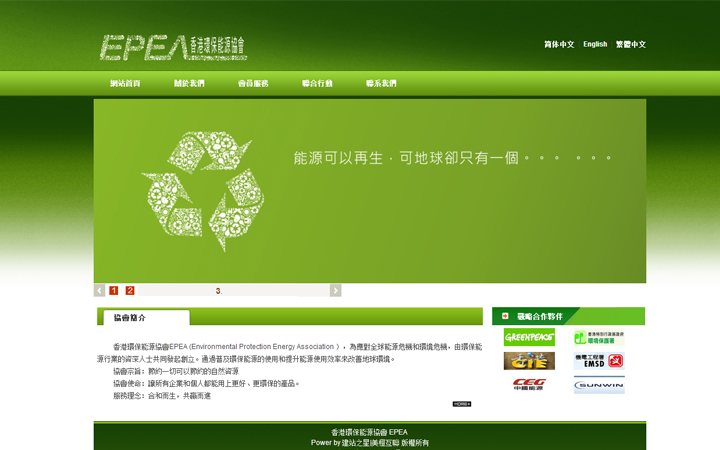Click the 戰略合作夥伴 heading text
Viewport: 720px width, 450px height.
[540, 316]
